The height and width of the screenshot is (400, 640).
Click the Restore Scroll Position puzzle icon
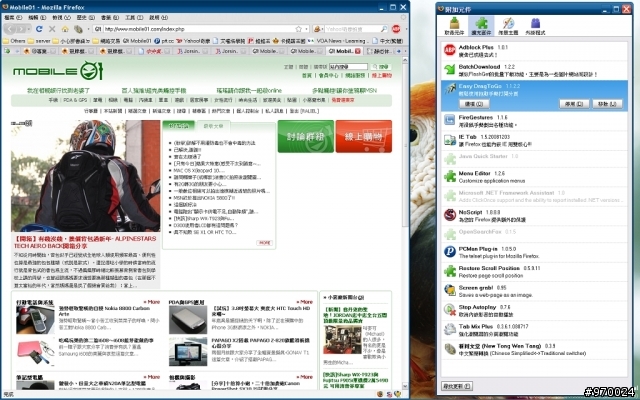point(450,271)
